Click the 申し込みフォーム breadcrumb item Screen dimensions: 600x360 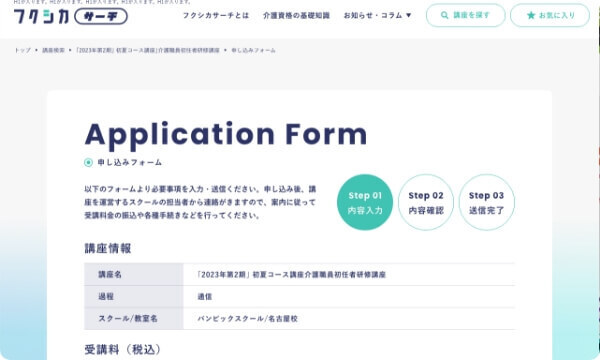click(x=253, y=50)
